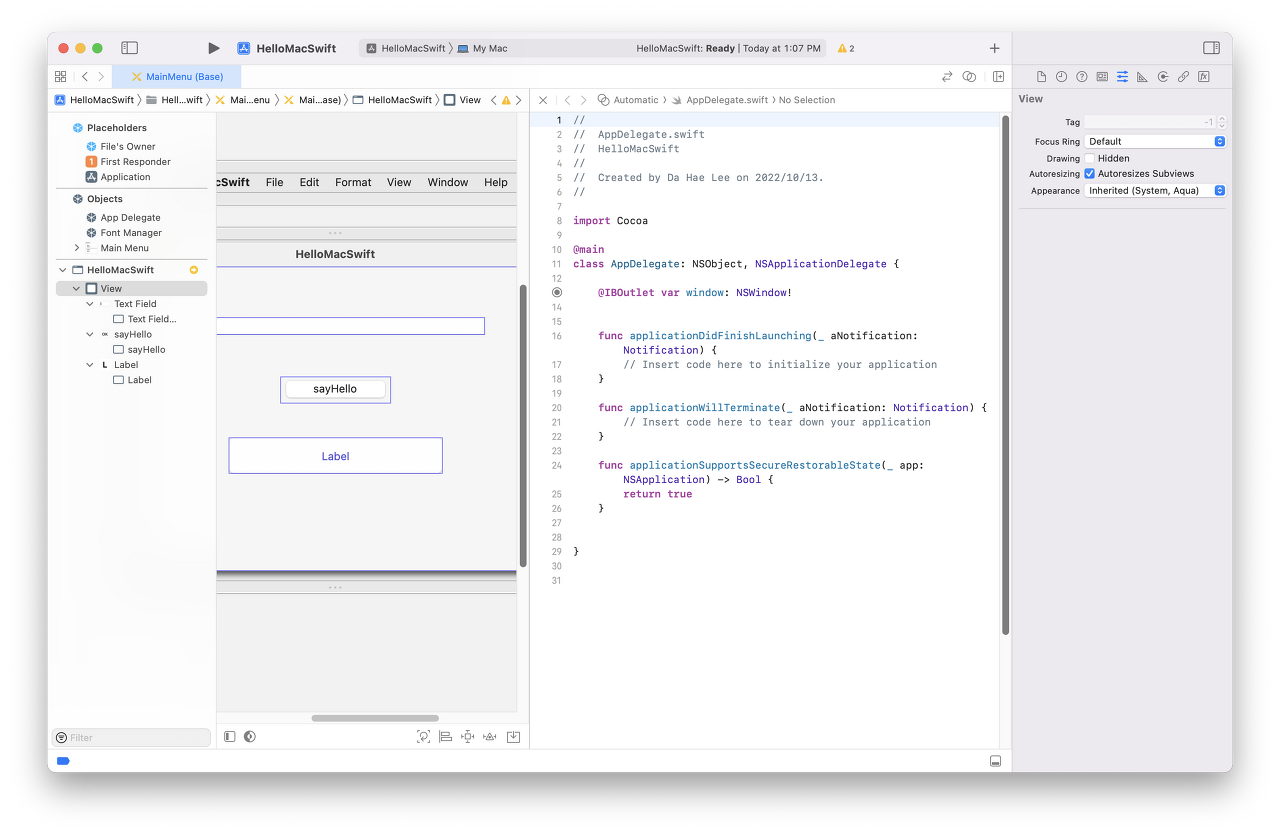1280x835 pixels.
Task: Click the Filter field in outline
Action: coord(131,738)
